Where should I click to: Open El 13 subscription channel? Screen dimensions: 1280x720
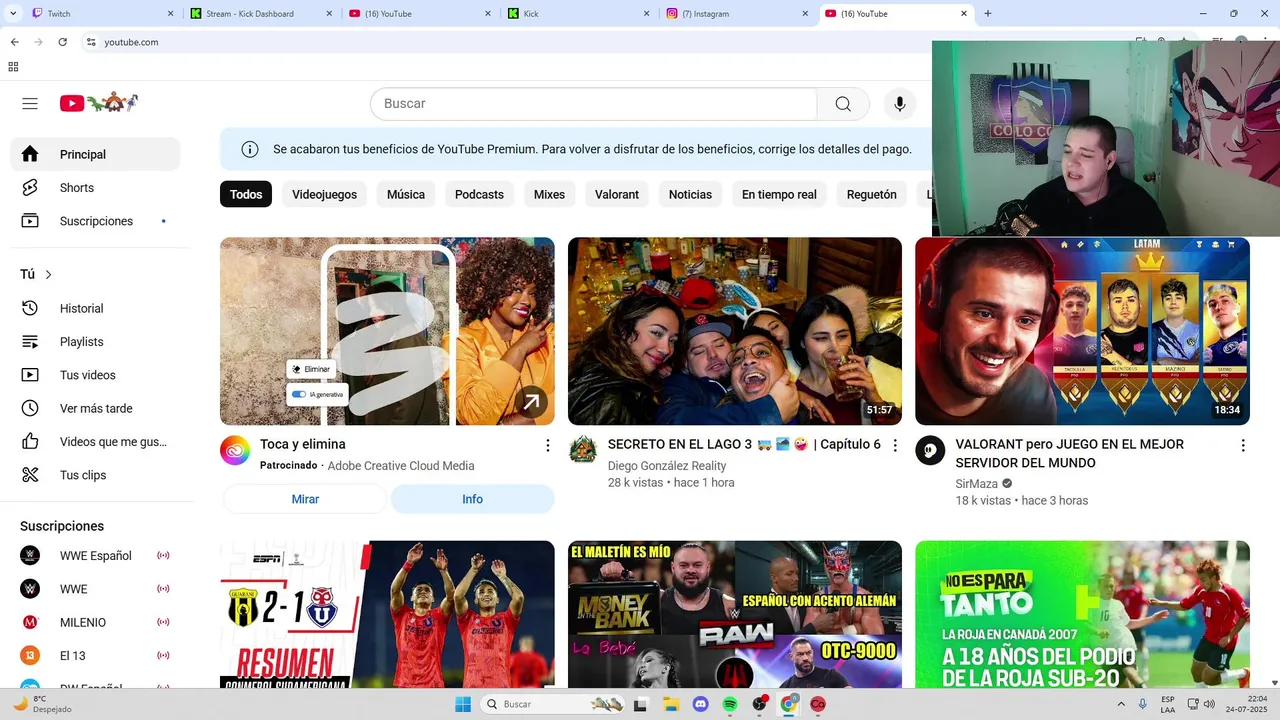tap(95, 656)
